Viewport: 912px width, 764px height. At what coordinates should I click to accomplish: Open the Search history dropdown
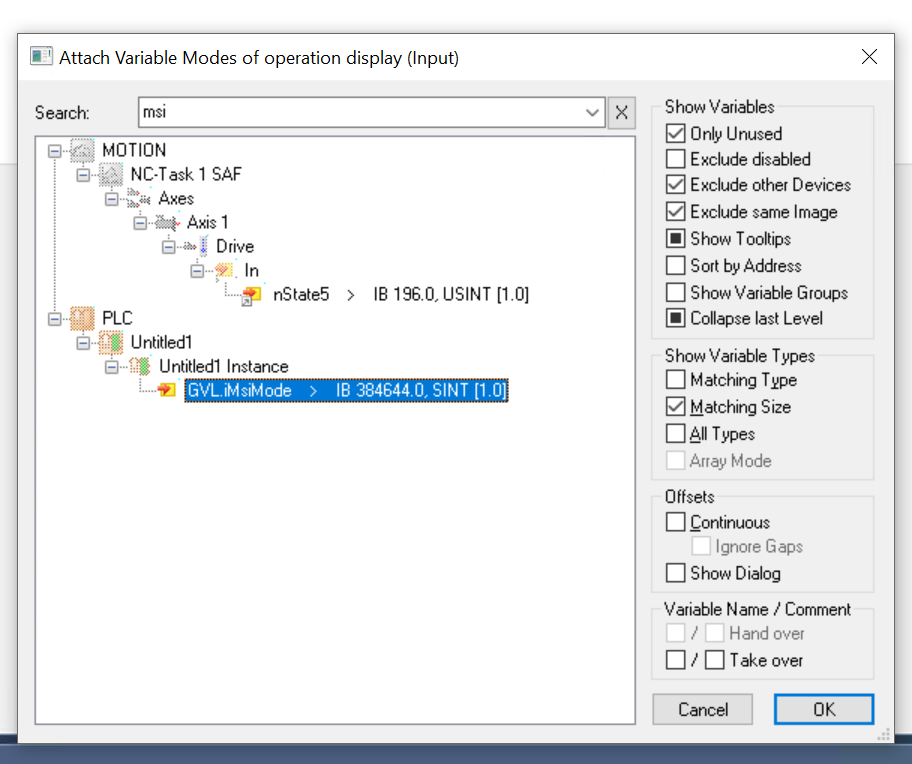click(592, 112)
